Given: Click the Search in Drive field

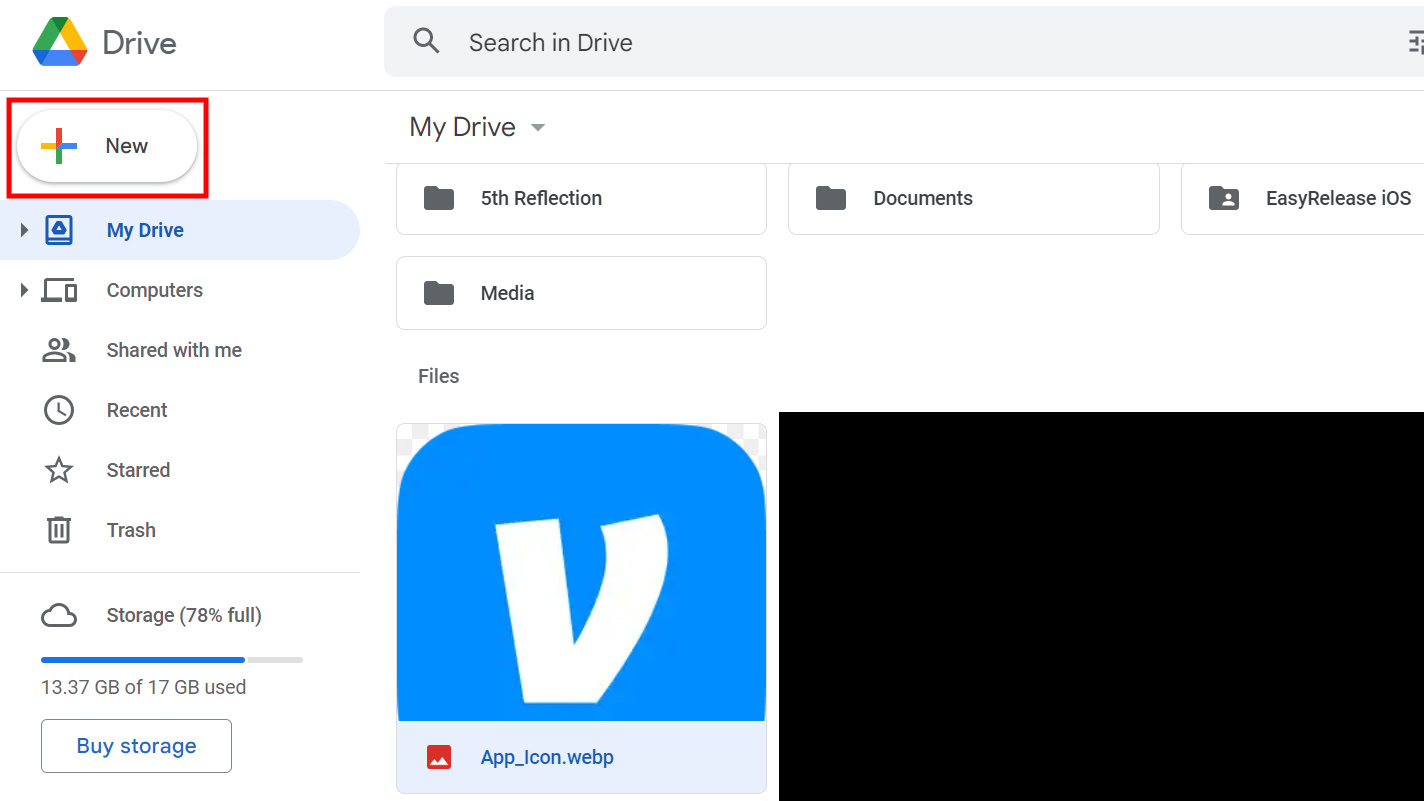Looking at the screenshot, I should click(904, 42).
